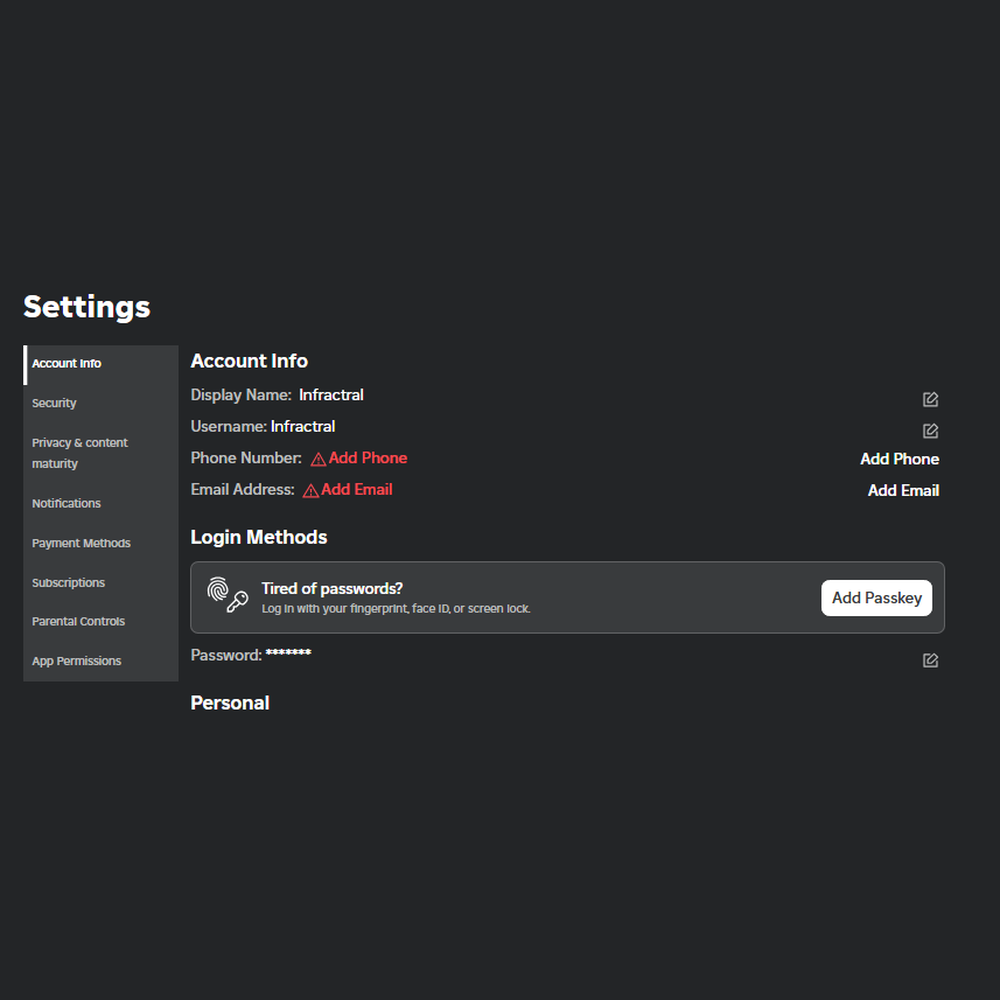
Task: Click the Login Methods section heading
Action: (259, 537)
